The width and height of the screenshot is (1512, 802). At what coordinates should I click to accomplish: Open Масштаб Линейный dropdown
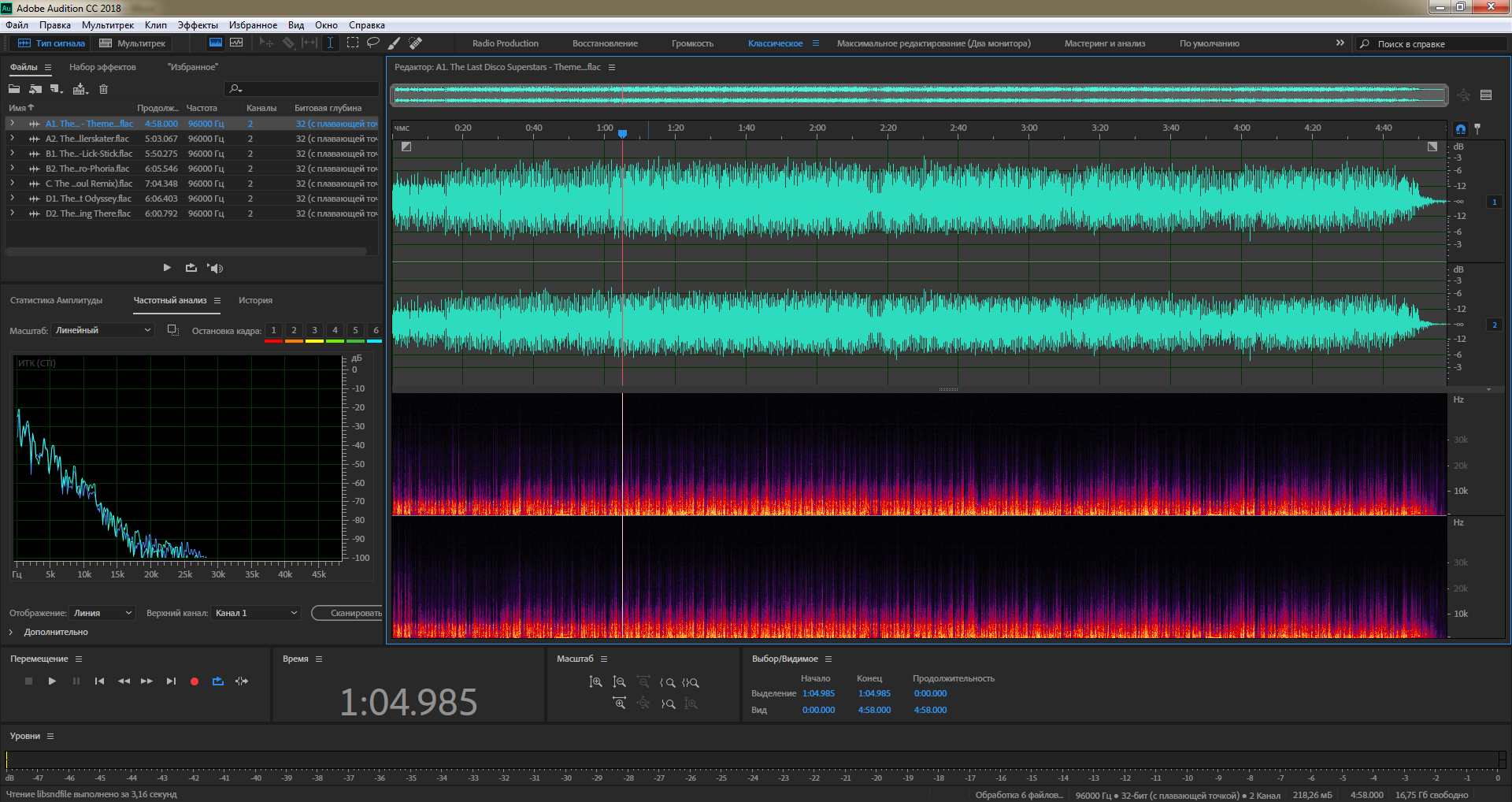pyautogui.click(x=103, y=330)
